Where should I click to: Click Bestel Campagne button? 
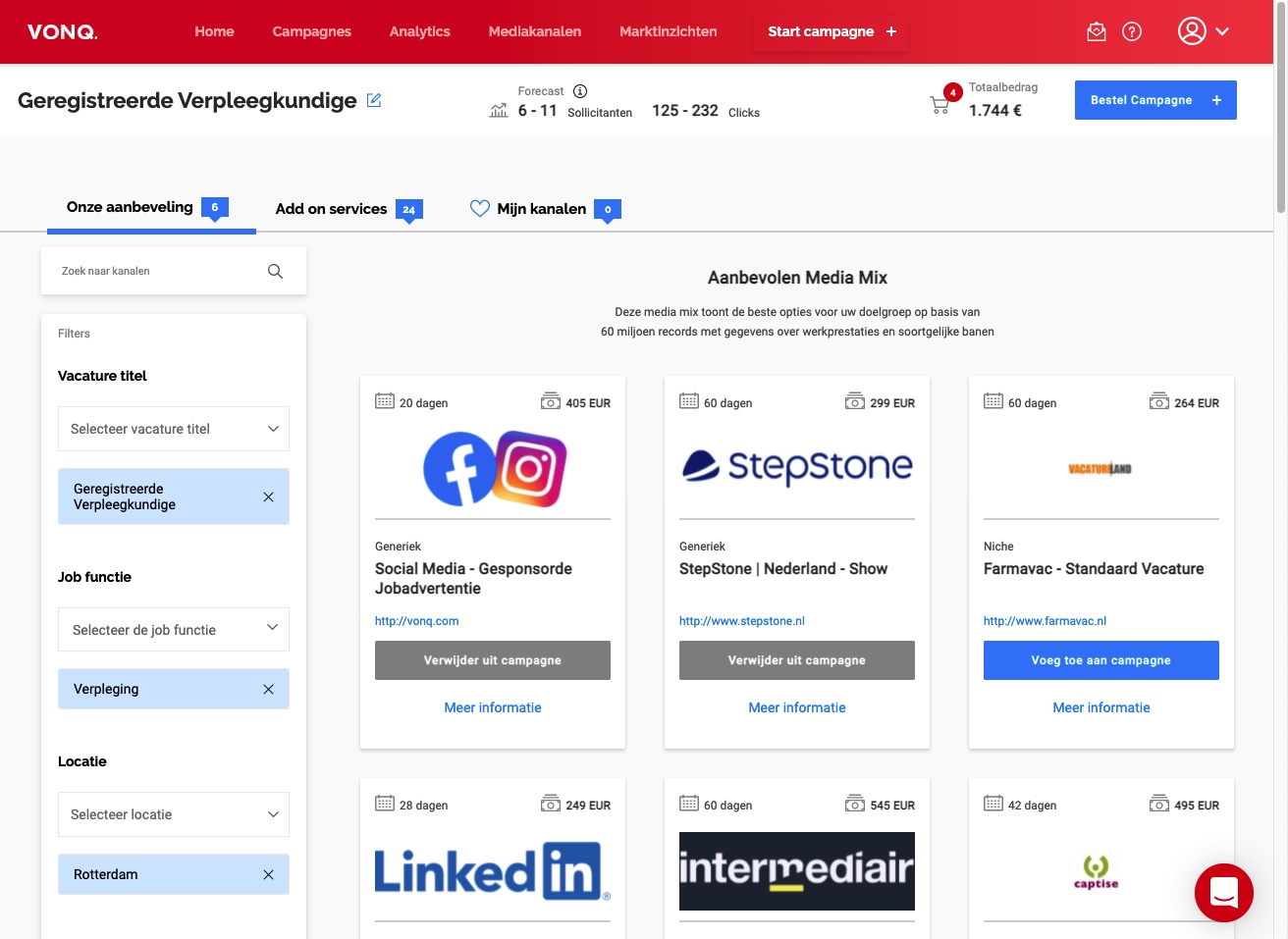pos(1155,100)
